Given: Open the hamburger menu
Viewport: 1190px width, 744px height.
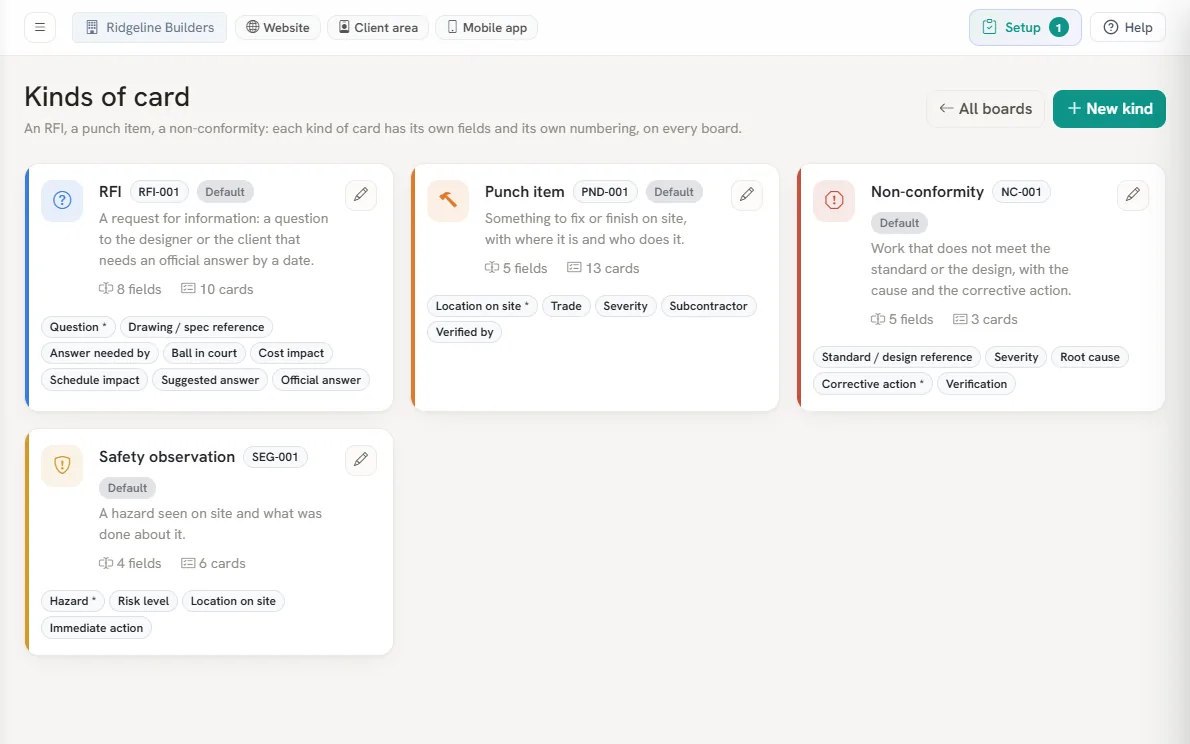Looking at the screenshot, I should click(40, 27).
